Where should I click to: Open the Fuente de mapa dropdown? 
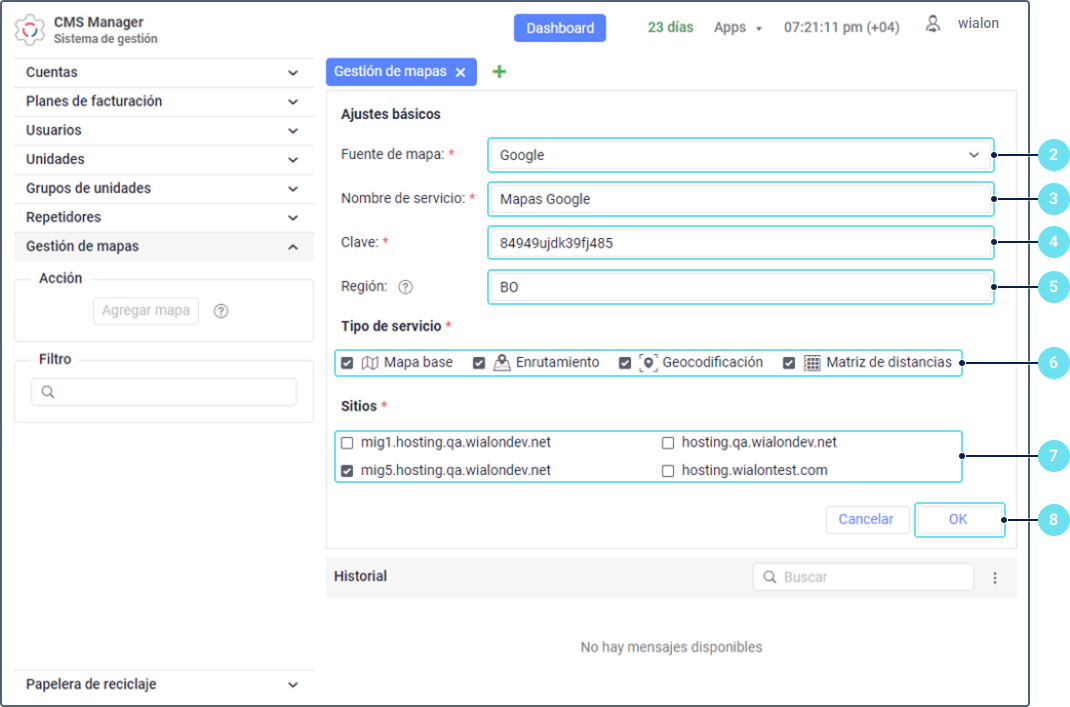pyautogui.click(x=741, y=155)
